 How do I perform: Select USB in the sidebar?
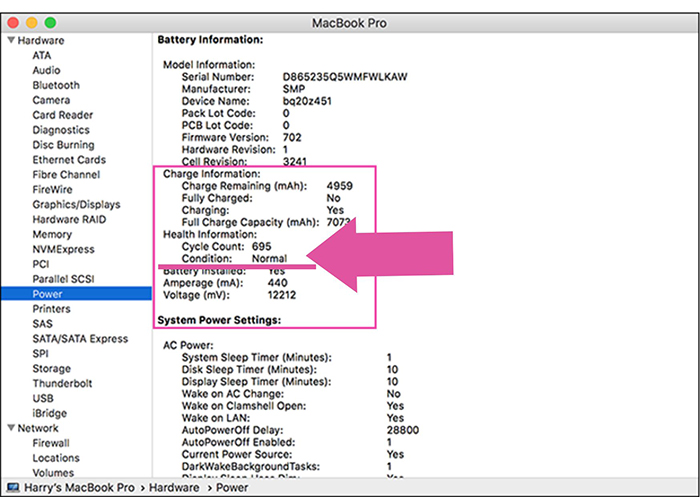(43, 398)
